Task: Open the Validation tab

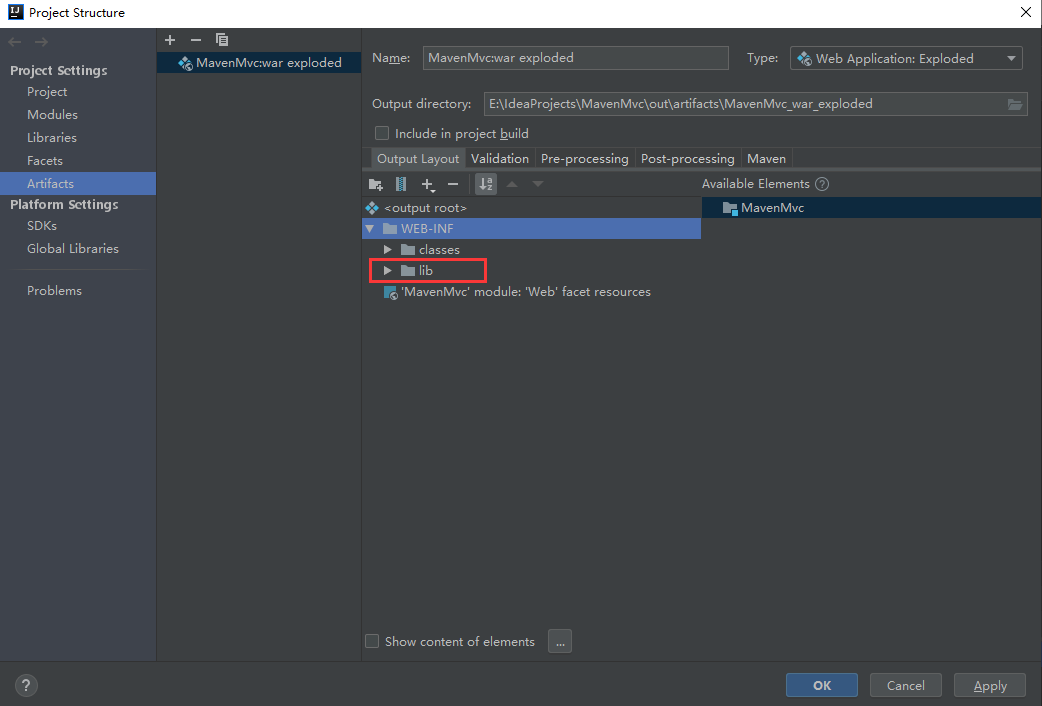Action: [x=500, y=159]
